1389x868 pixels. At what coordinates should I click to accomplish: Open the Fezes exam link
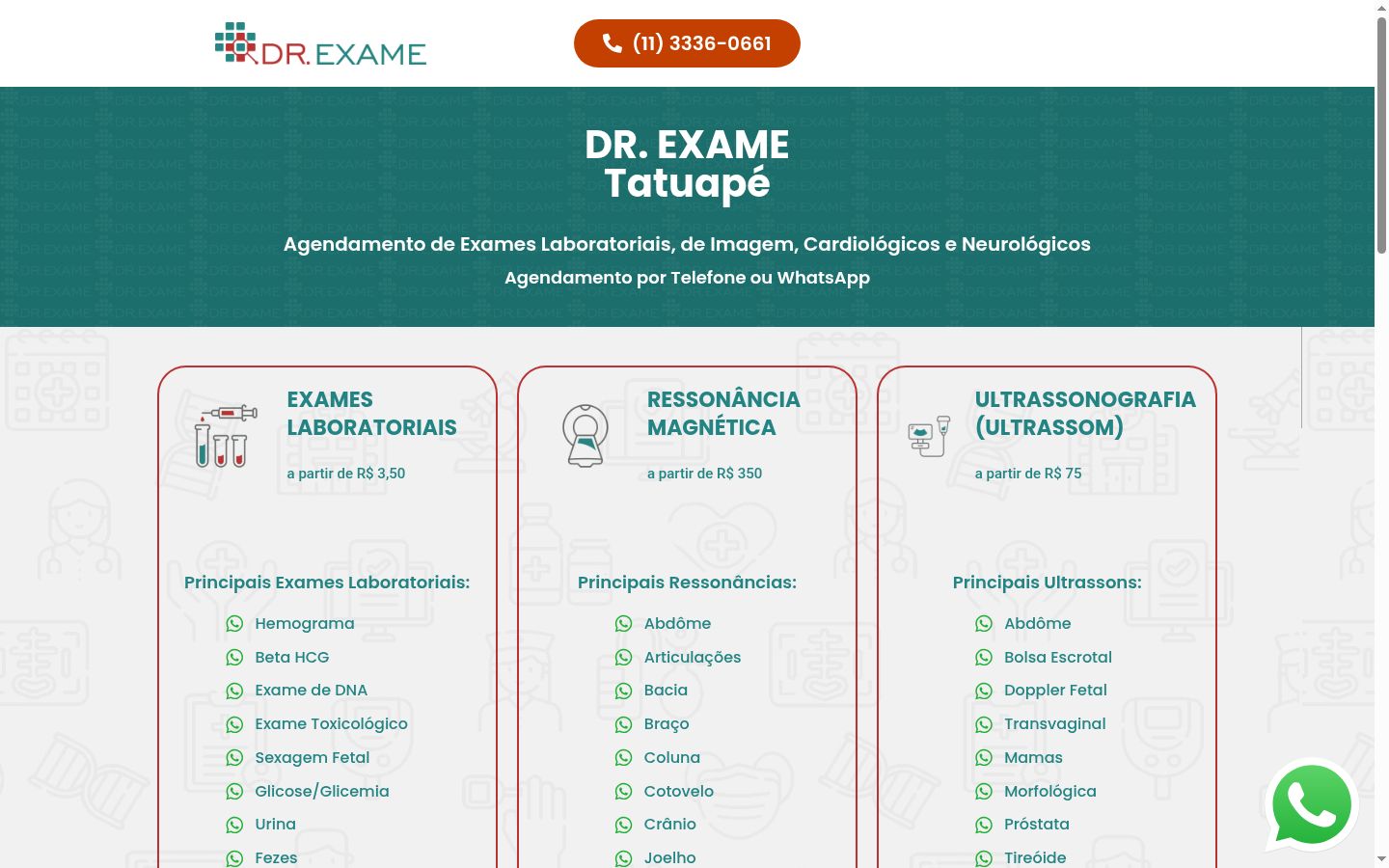(x=276, y=858)
